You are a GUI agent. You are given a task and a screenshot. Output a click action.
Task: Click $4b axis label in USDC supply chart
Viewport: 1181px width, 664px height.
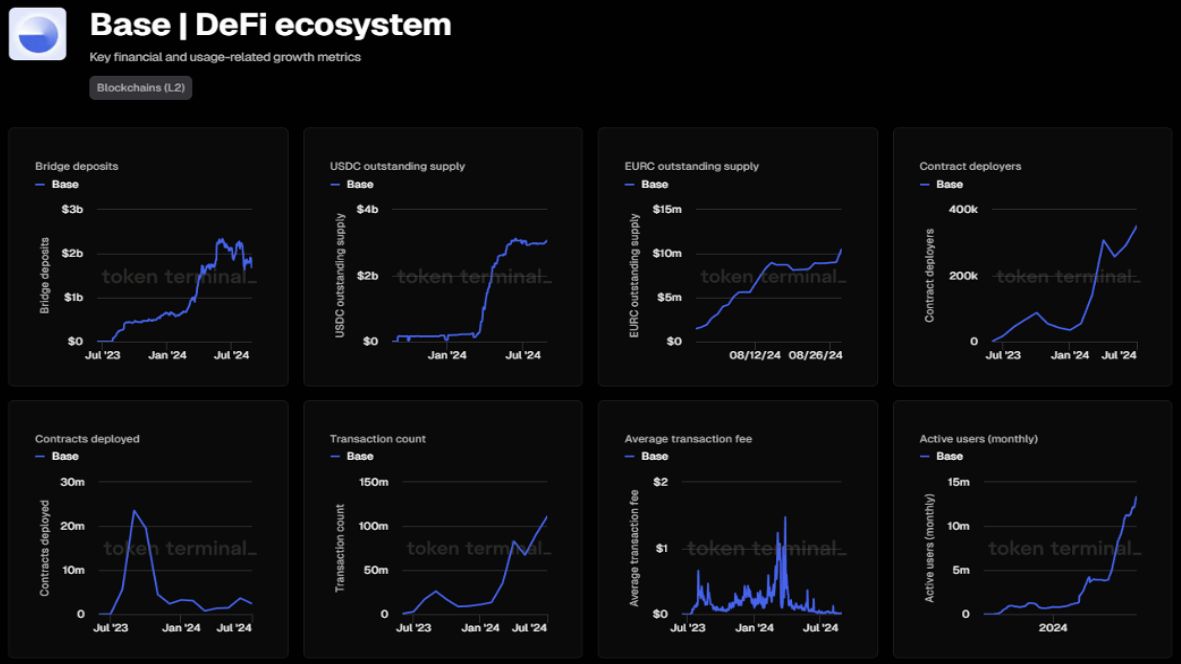point(368,209)
